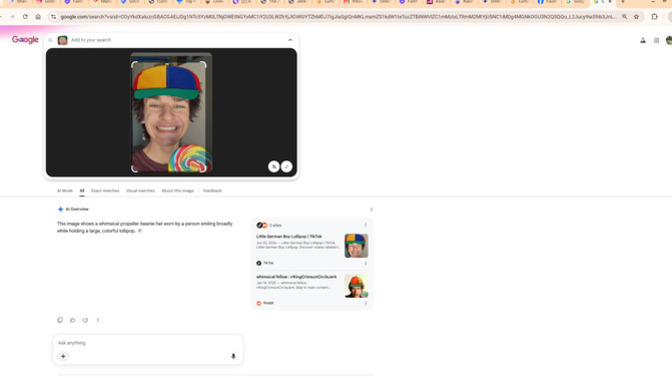Give thumbs down to AI Overview

(85, 320)
